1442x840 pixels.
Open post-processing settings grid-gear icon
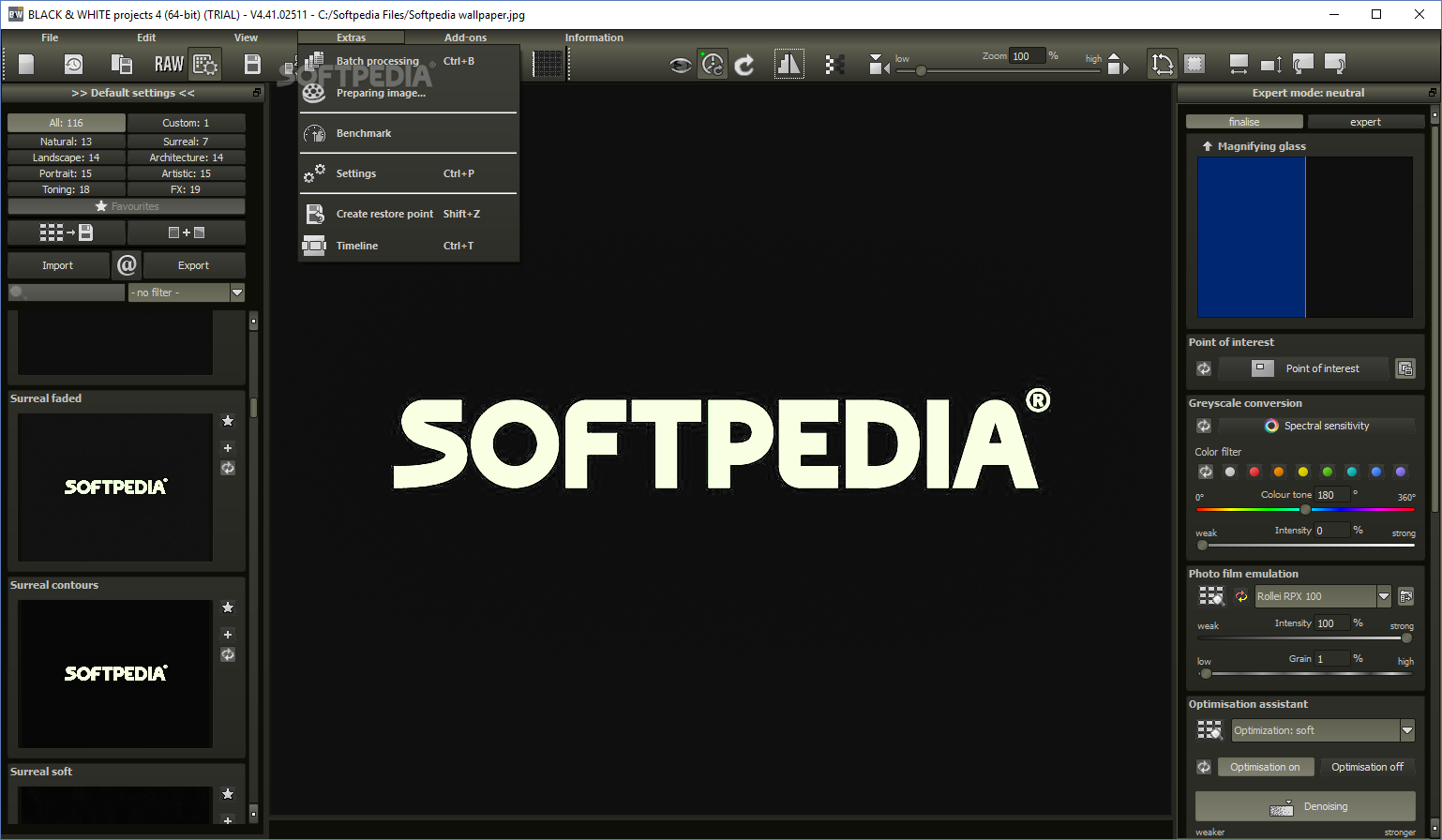click(205, 64)
